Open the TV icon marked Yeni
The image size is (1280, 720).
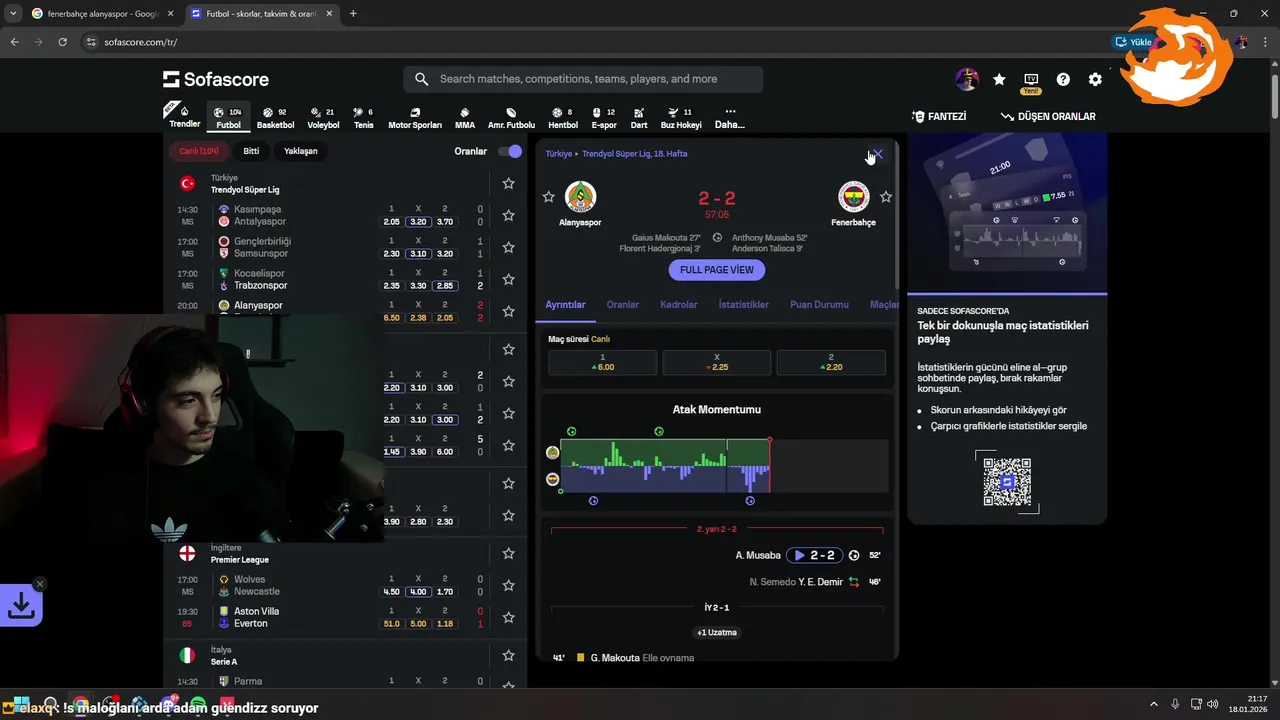click(x=1031, y=80)
